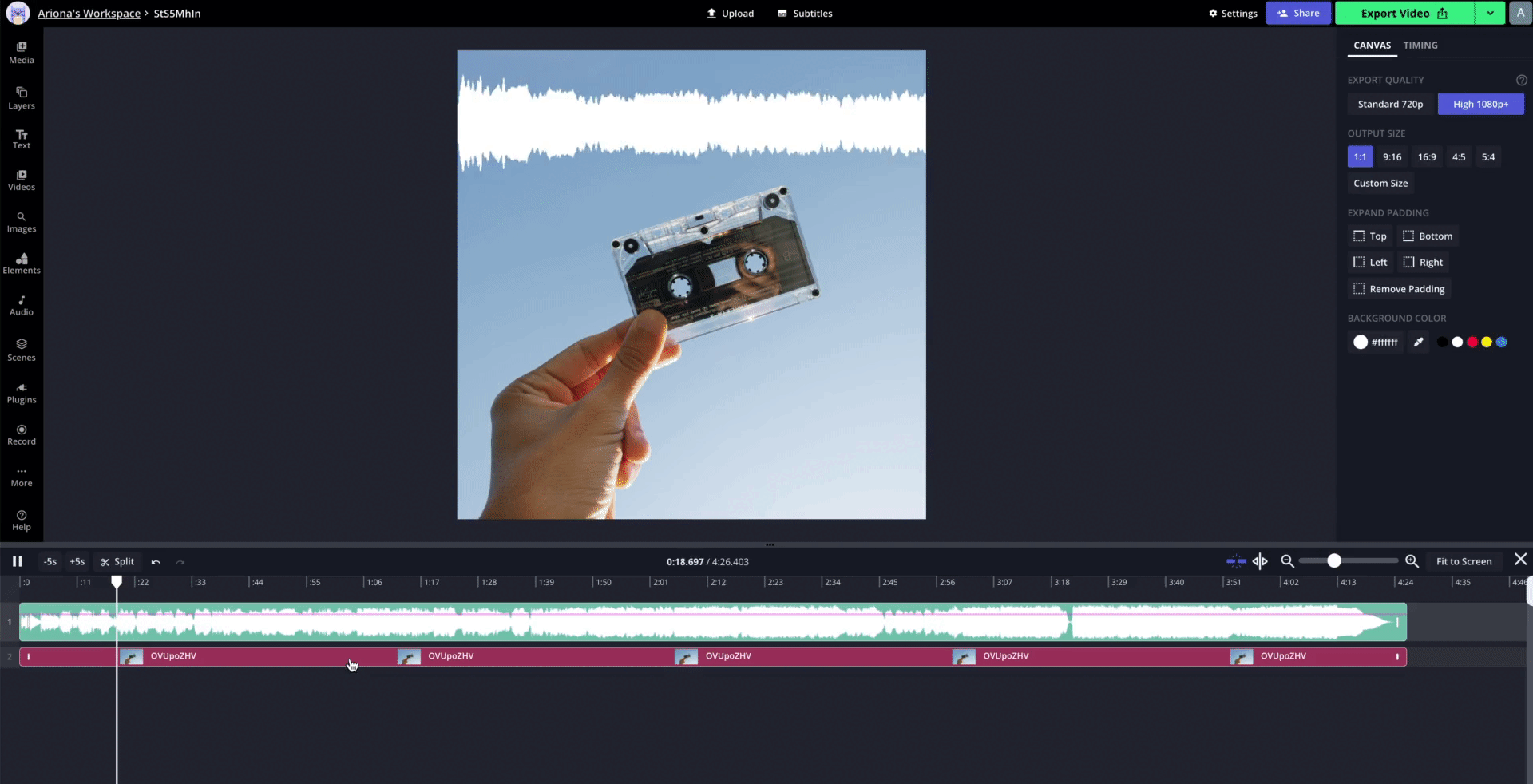Viewport: 1533px width, 784px height.
Task: Switch to the TIMING tab
Action: (1420, 46)
